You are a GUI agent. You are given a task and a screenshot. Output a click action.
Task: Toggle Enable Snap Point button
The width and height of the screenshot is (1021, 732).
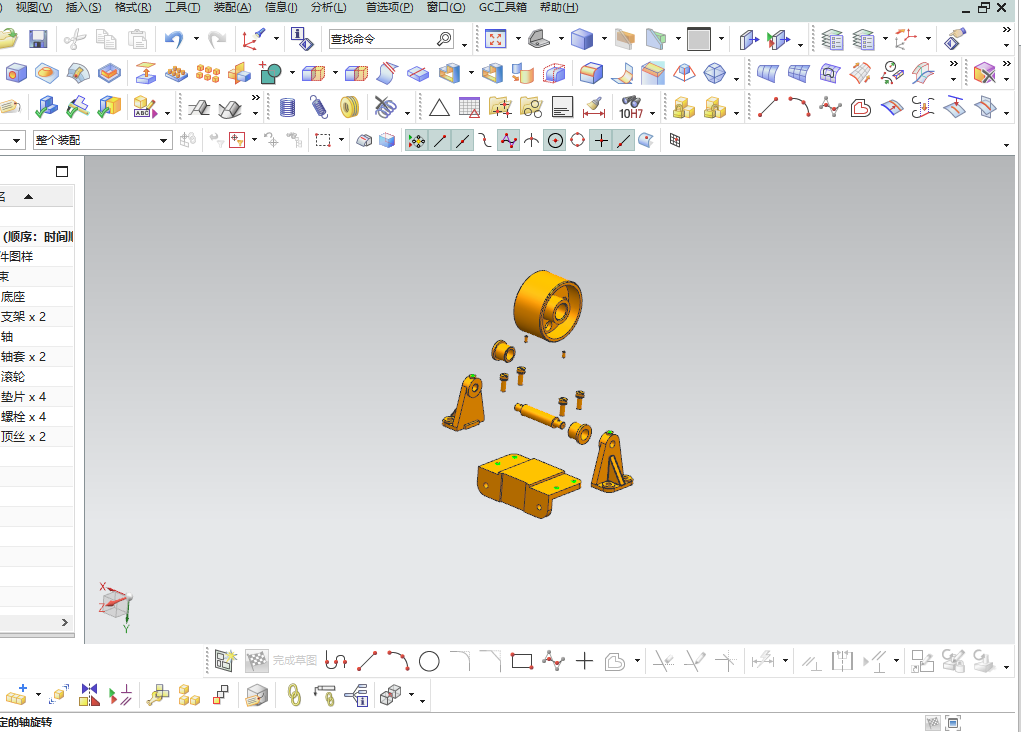point(417,140)
